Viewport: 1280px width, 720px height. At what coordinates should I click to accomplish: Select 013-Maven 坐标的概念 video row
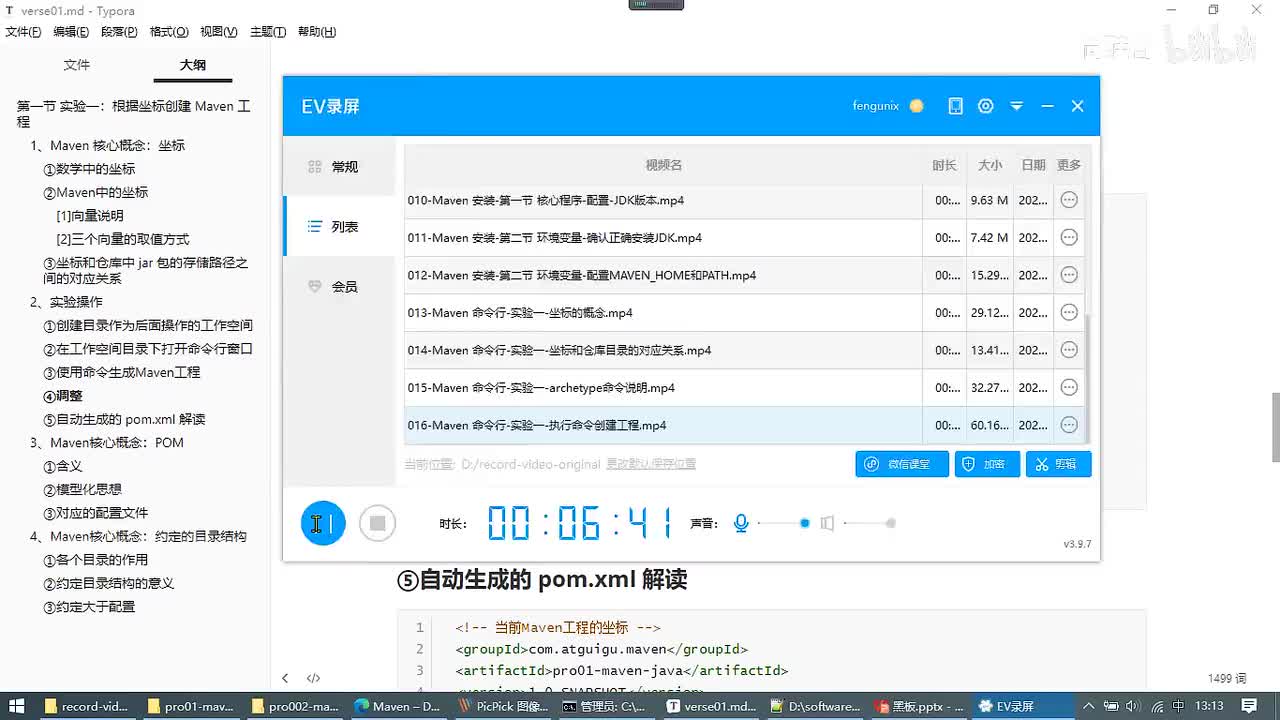[x=744, y=313]
